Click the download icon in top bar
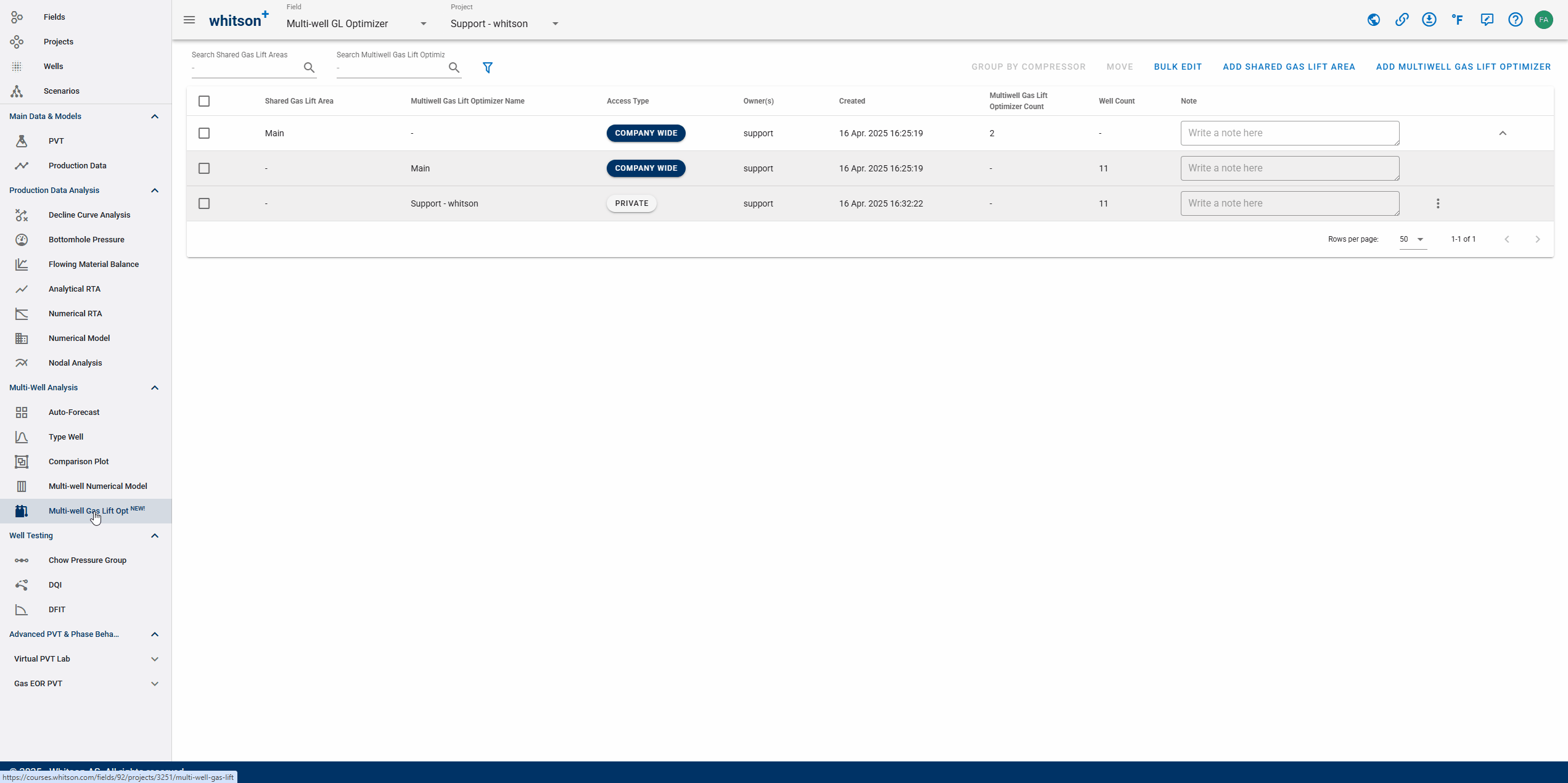Screen dimensions: 1568x783 (1429, 20)
